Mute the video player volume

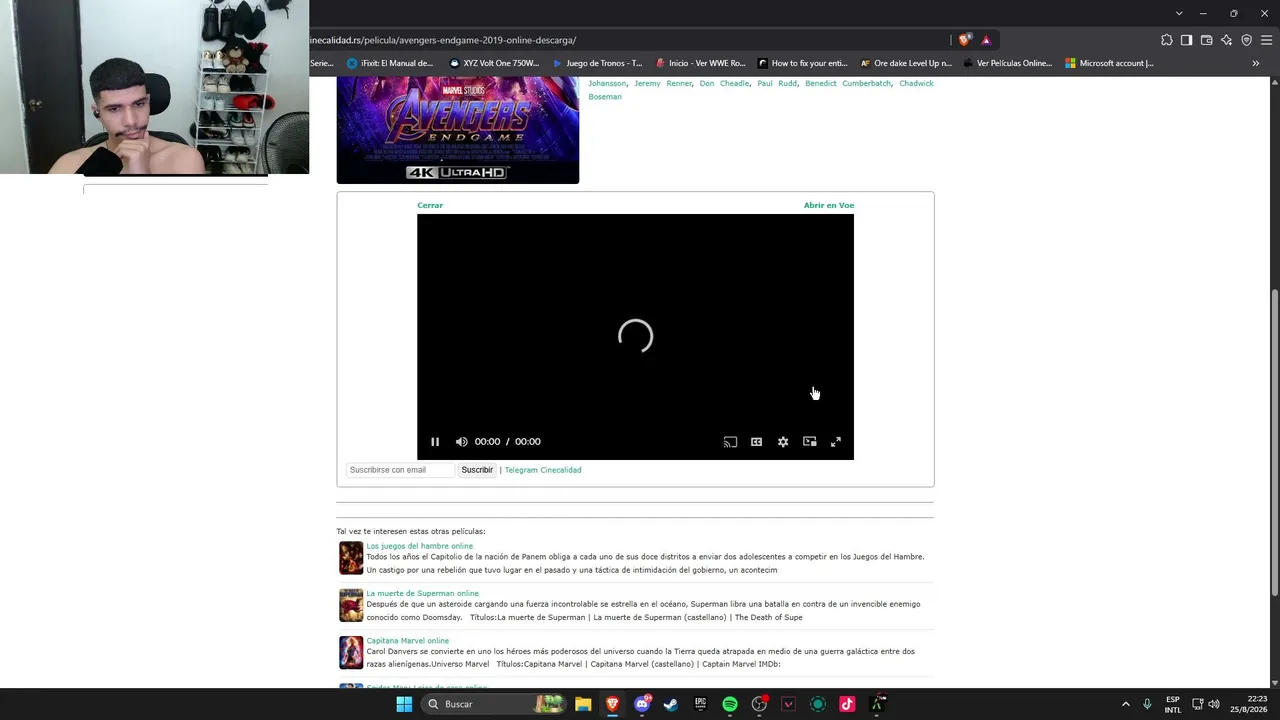[x=461, y=442]
